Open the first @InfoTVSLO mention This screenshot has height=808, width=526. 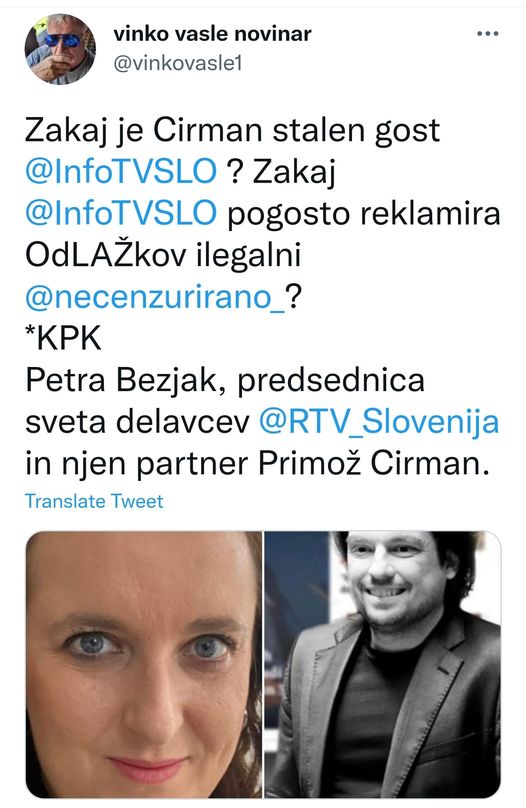click(x=121, y=172)
